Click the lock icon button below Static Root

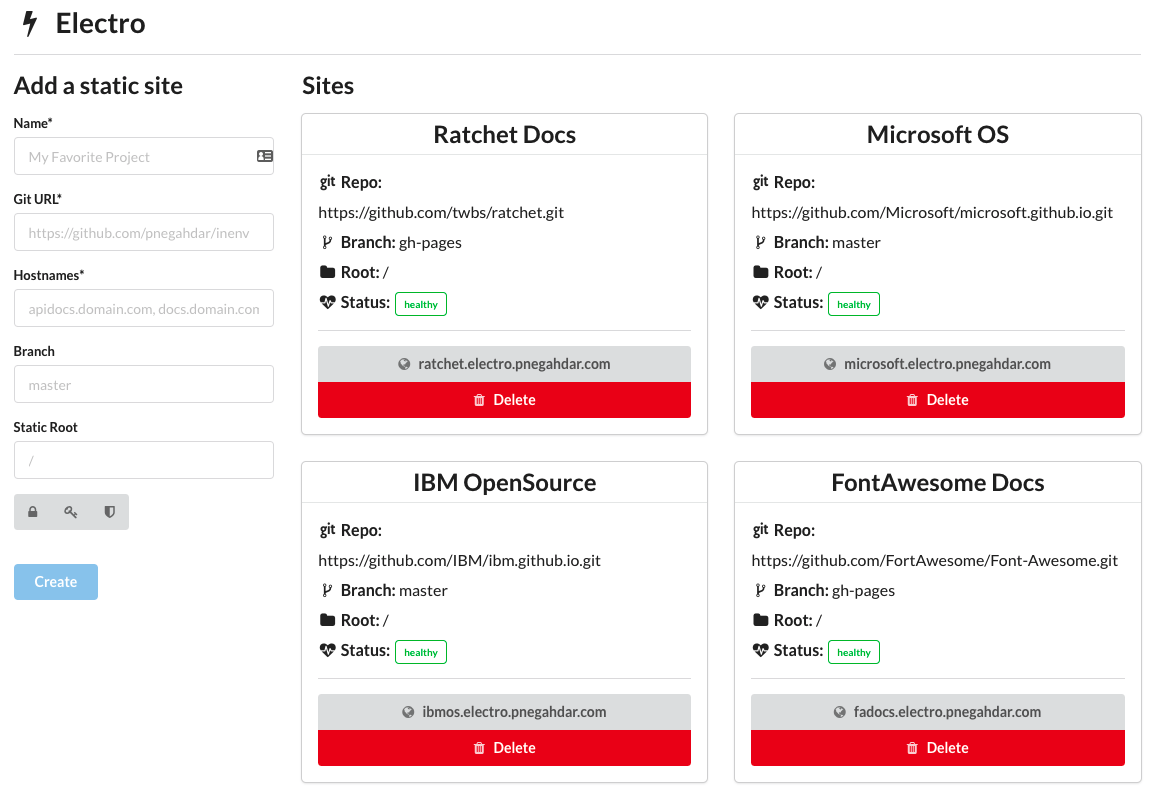click(33, 512)
